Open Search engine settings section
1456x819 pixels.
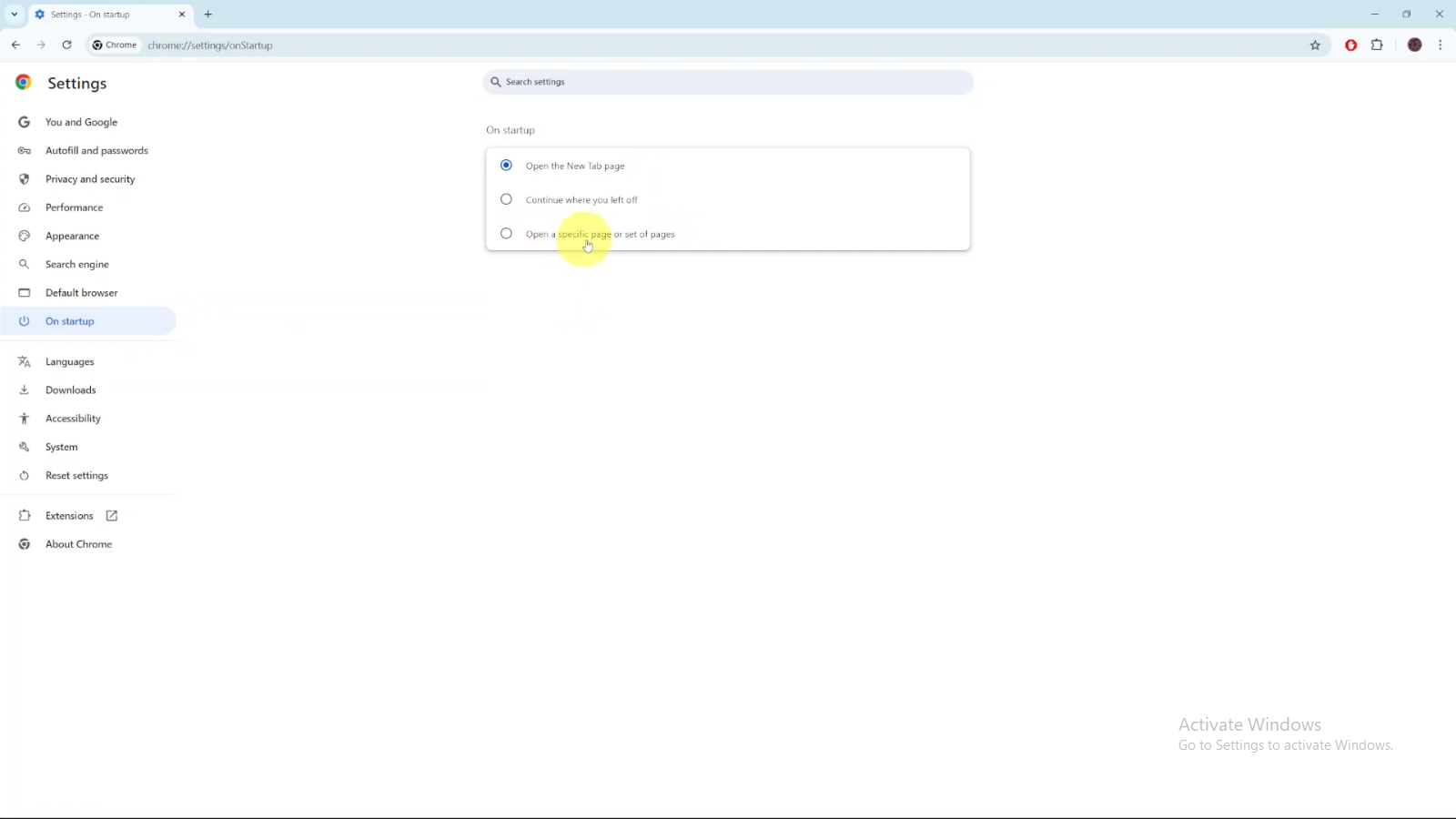(88, 264)
